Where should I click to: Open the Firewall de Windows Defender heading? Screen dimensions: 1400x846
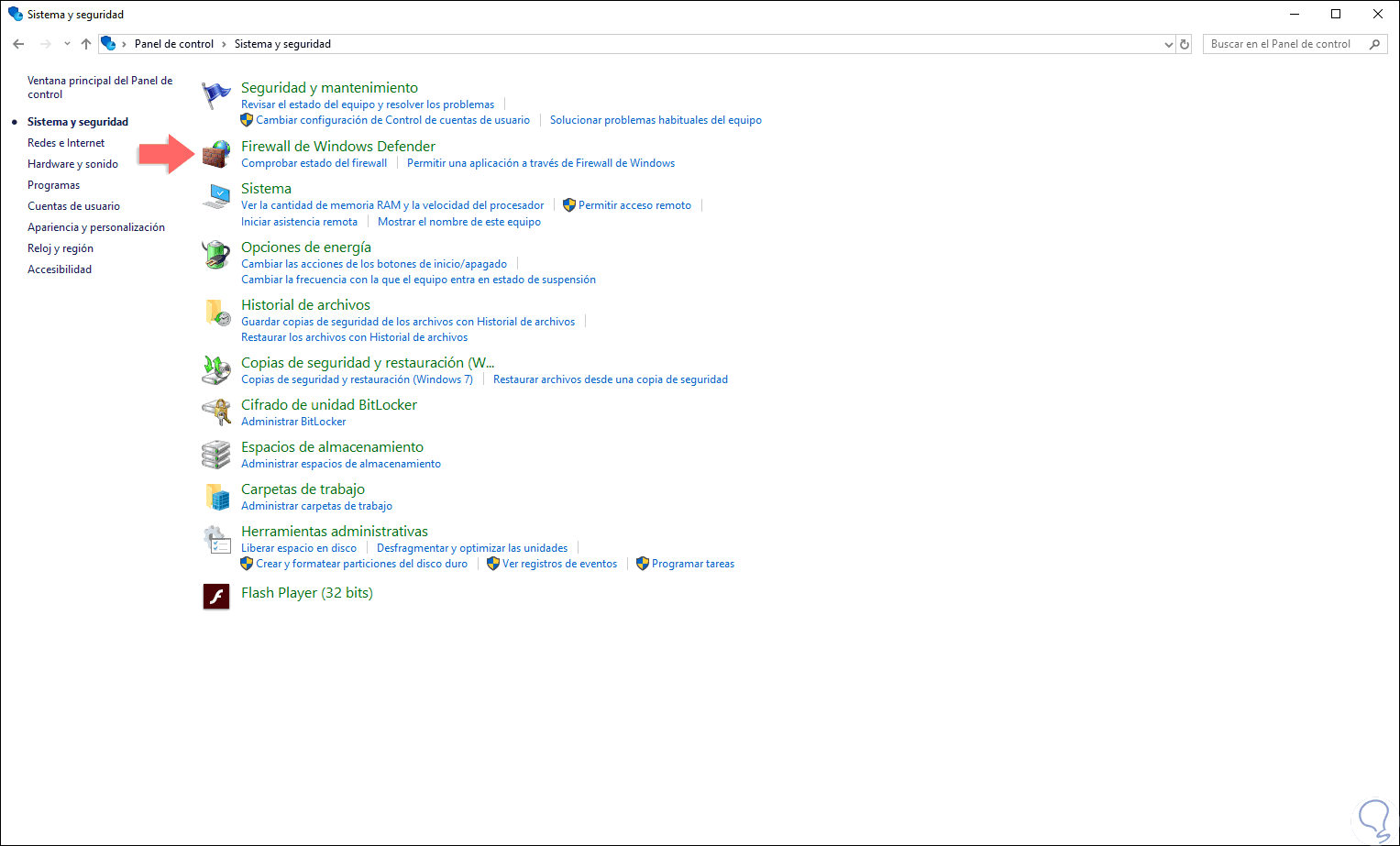point(338,146)
